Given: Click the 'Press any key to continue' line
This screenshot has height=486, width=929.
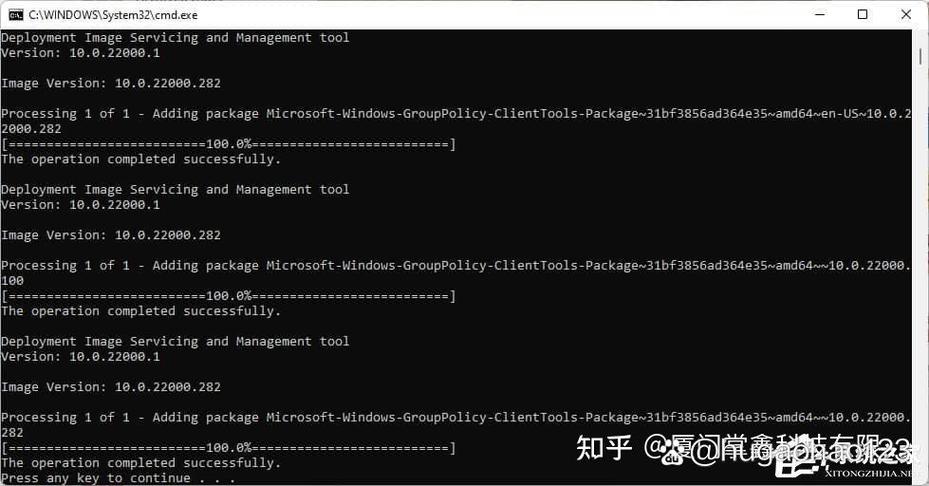Looking at the screenshot, I should click(x=118, y=478).
